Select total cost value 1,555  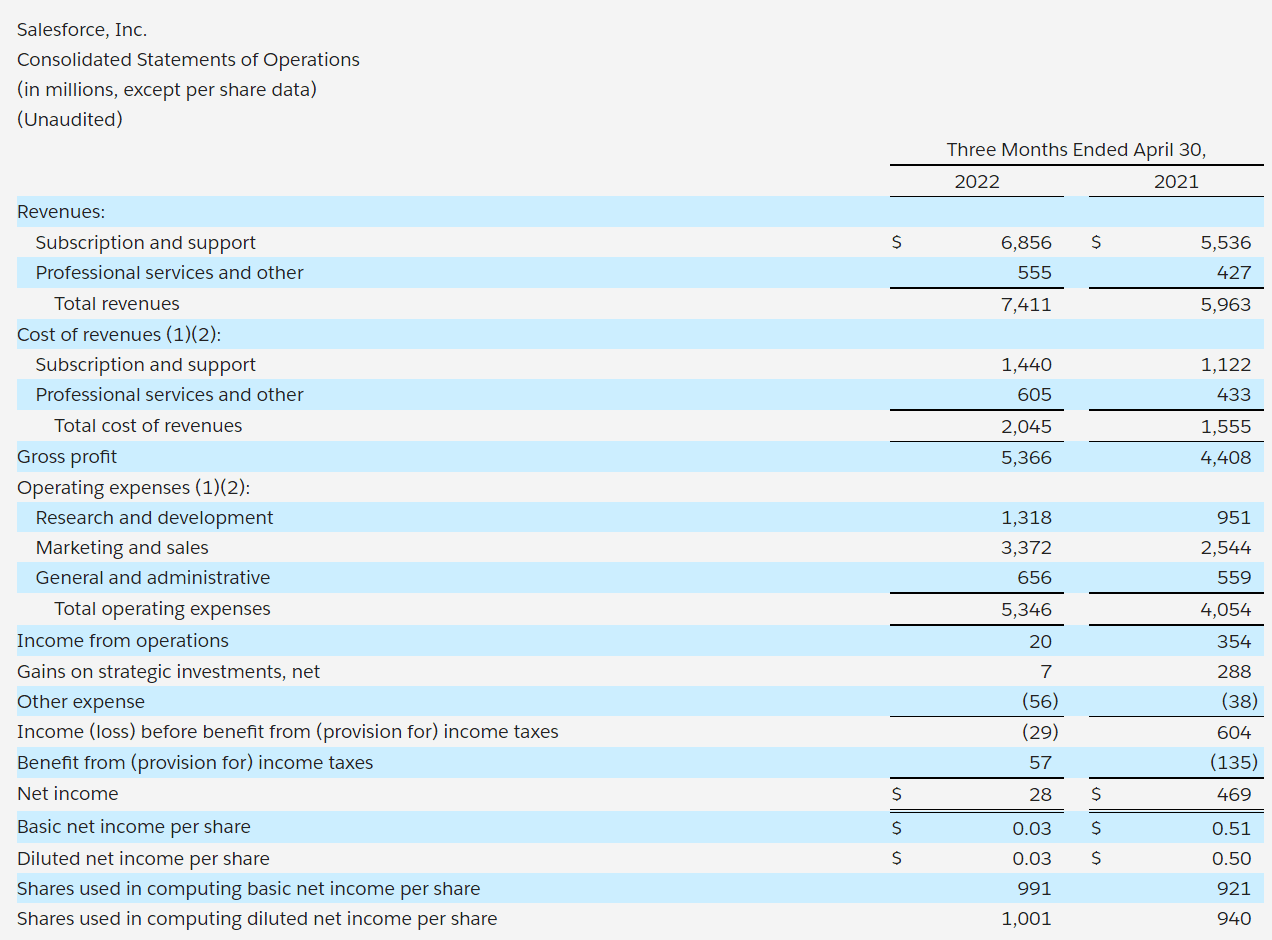click(1226, 427)
